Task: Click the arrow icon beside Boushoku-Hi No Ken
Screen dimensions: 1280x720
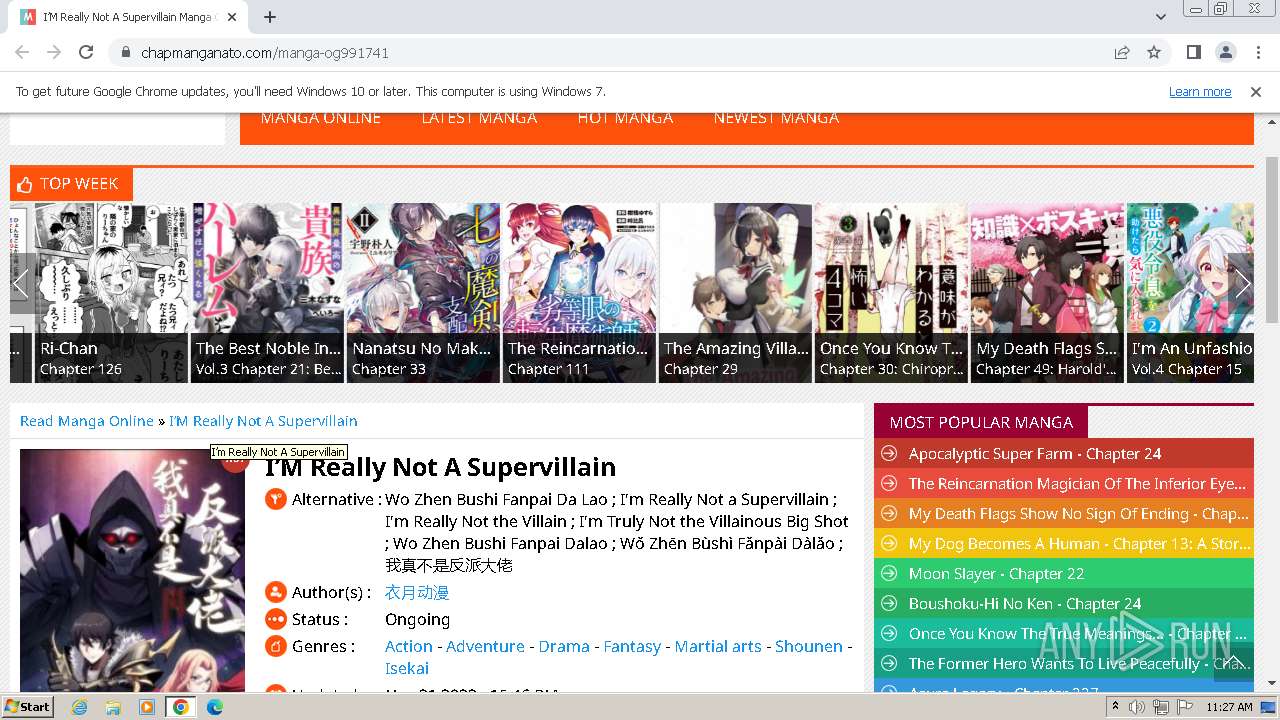Action: [888, 604]
